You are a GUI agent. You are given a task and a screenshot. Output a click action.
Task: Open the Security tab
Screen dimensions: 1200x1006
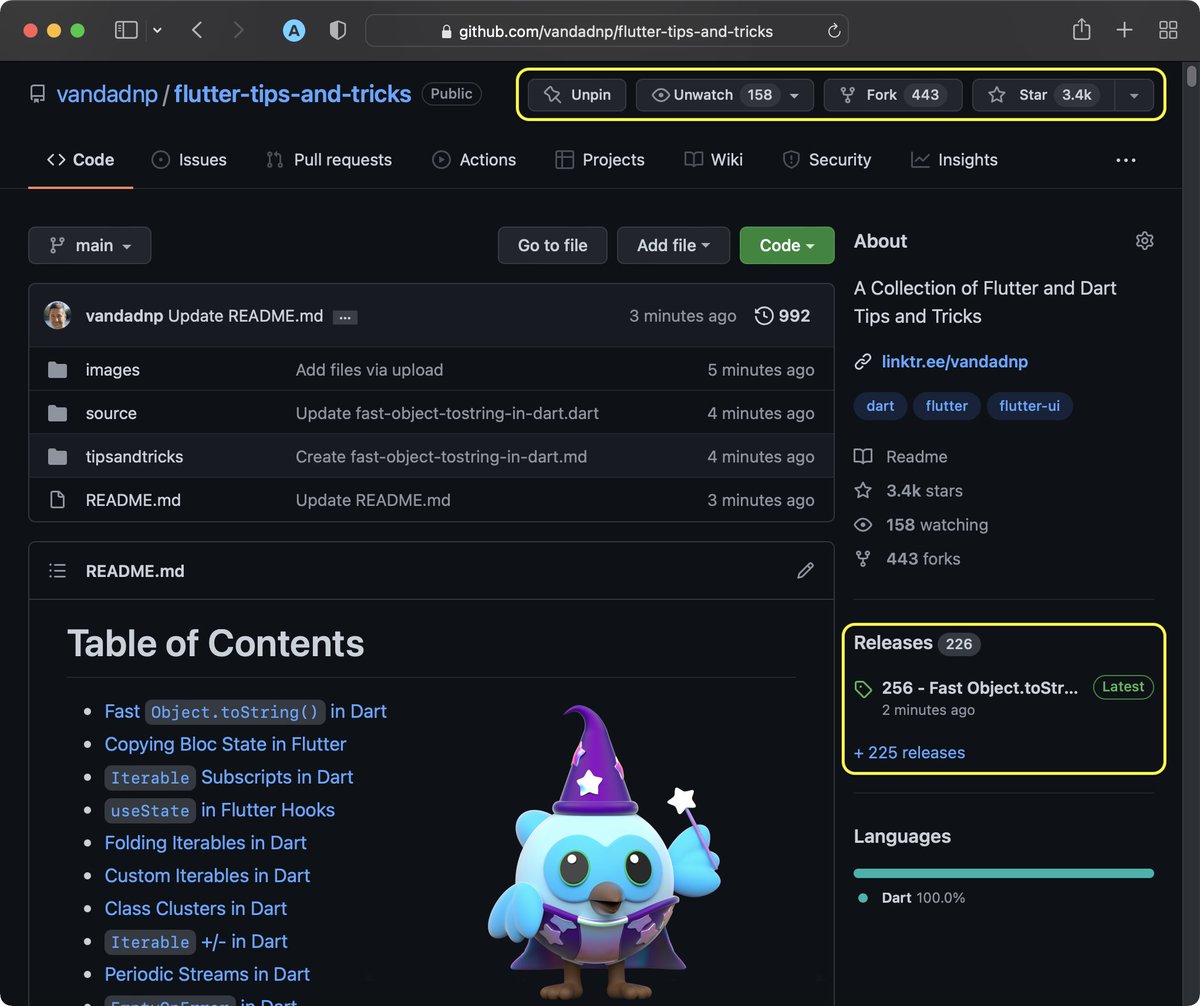(827, 160)
